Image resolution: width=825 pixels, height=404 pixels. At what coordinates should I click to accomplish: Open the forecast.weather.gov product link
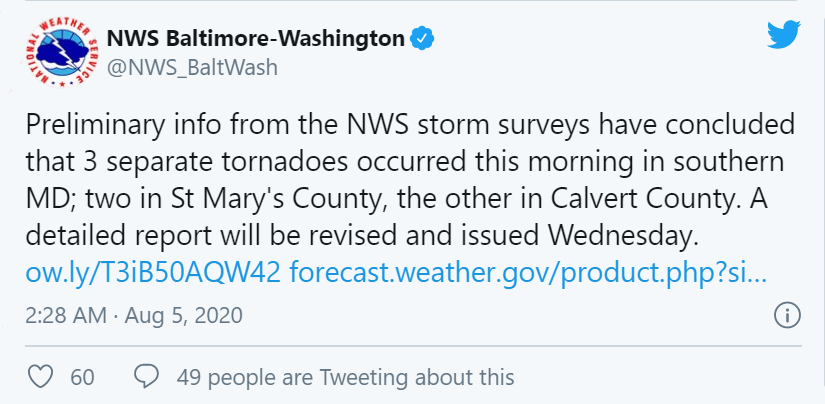click(528, 274)
